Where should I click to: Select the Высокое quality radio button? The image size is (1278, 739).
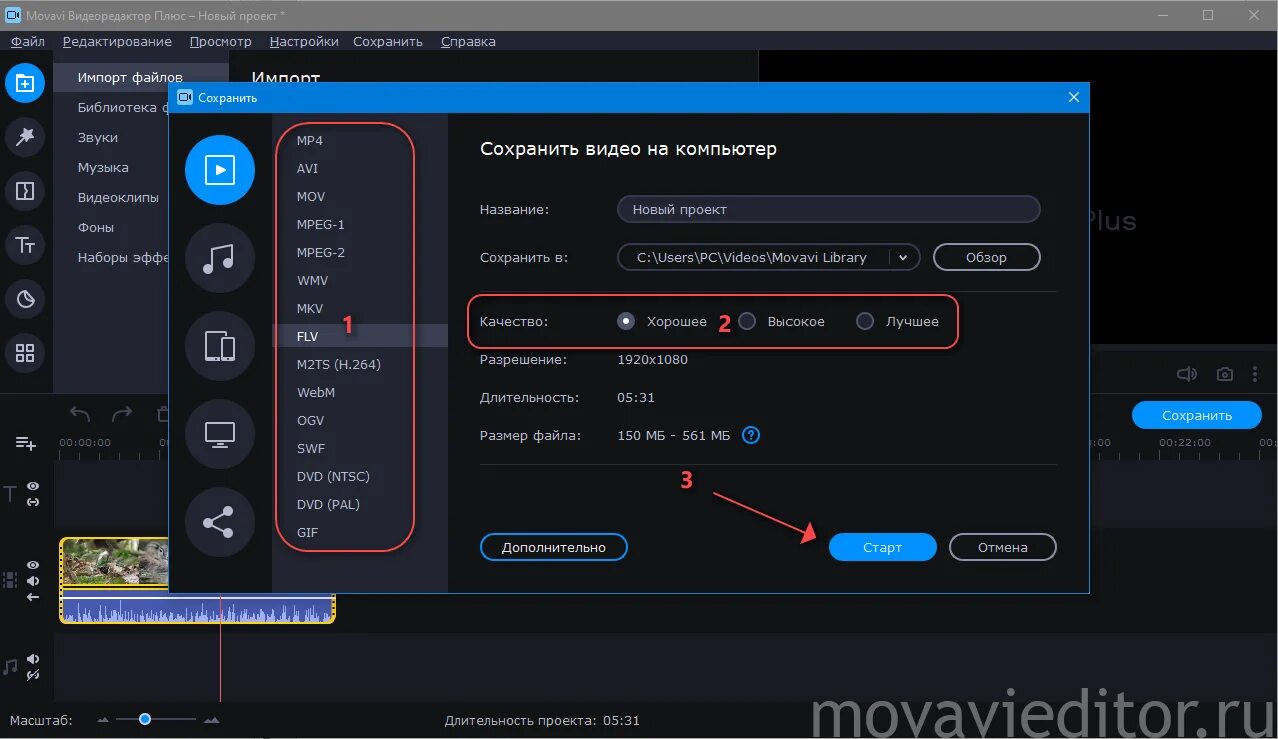(746, 321)
